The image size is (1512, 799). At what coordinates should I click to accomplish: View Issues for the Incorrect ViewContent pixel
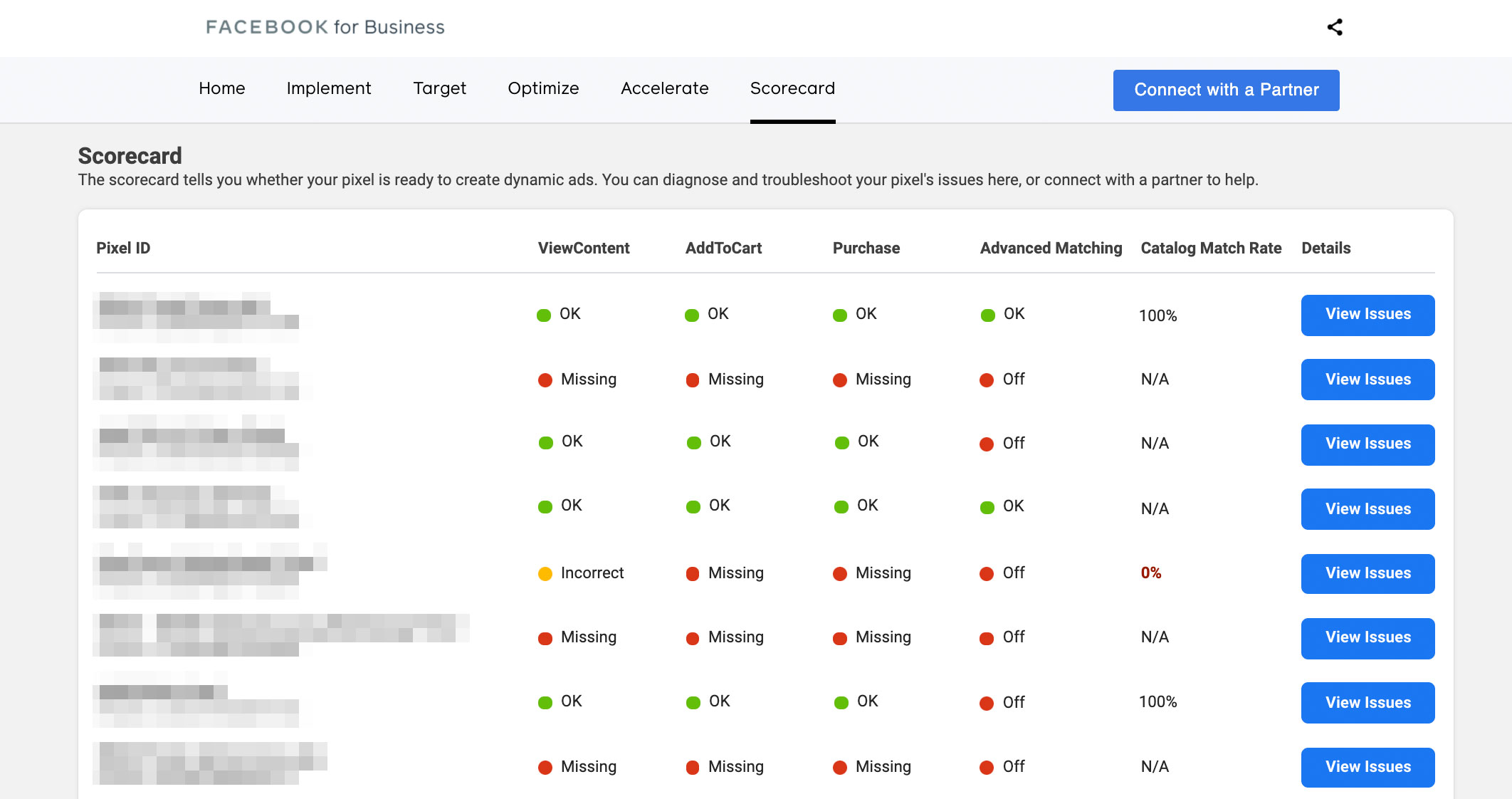1368,574
